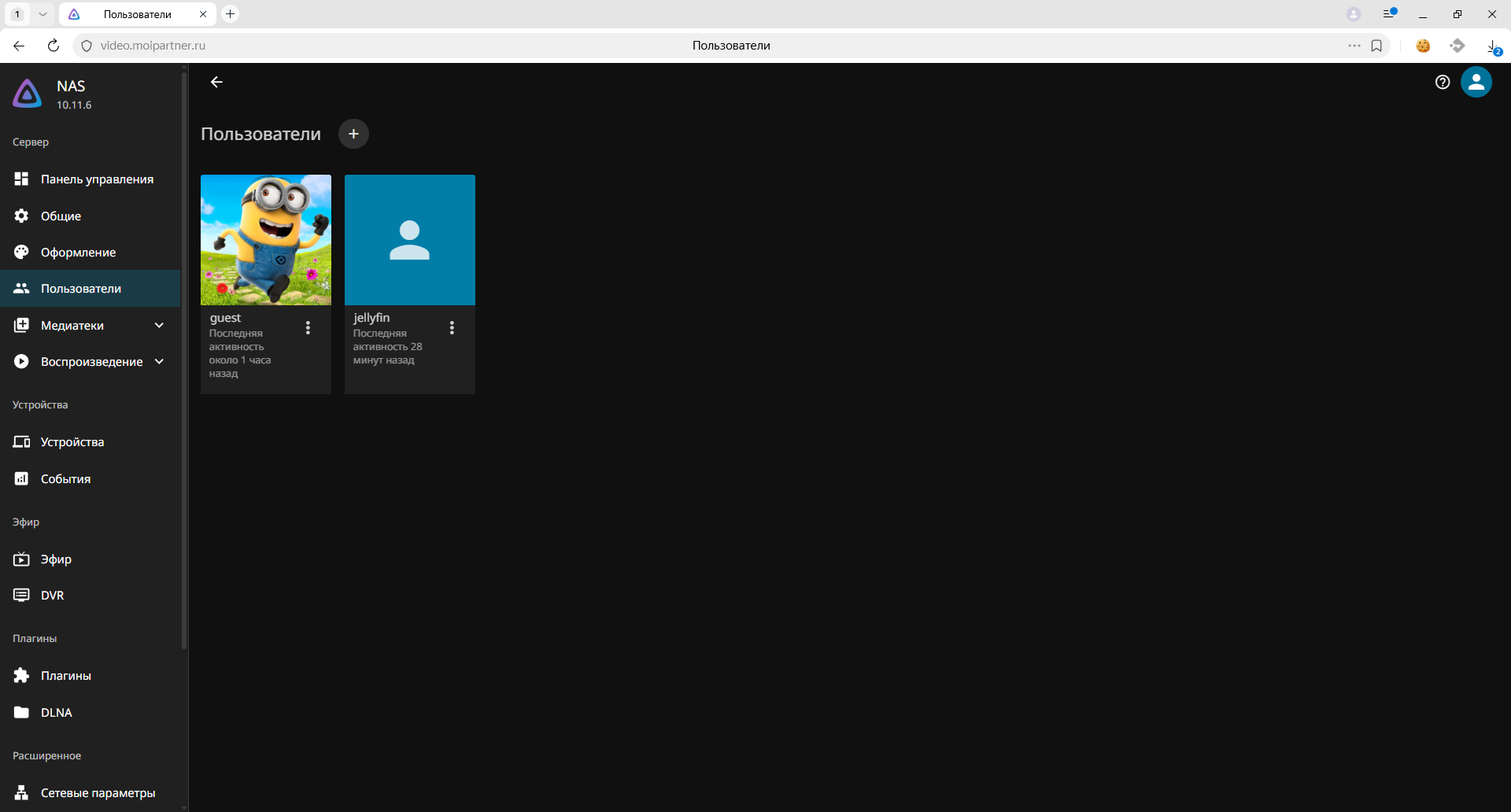Open the guest user options menu
The width and height of the screenshot is (1511, 812).
point(308,327)
